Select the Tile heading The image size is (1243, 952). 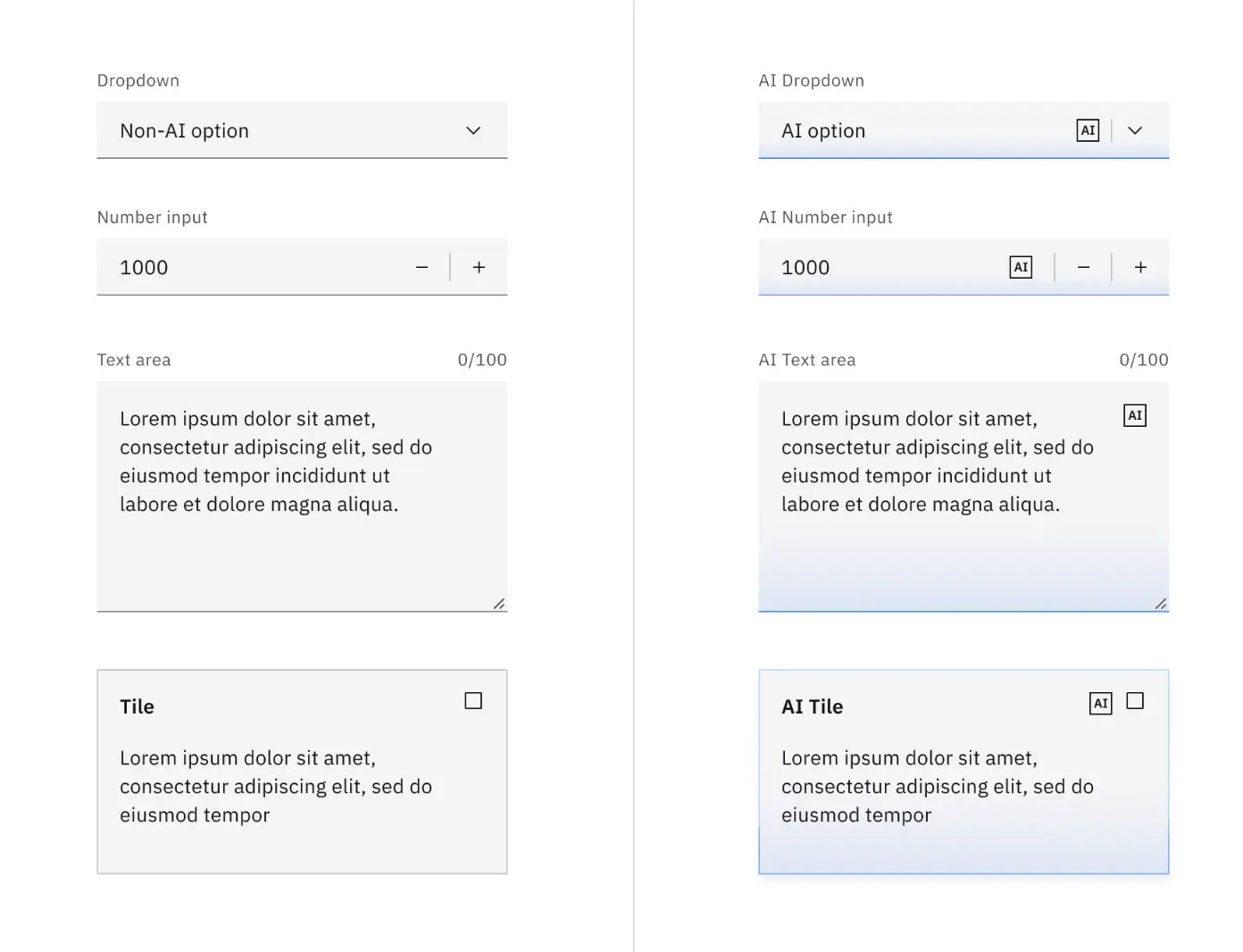(137, 706)
